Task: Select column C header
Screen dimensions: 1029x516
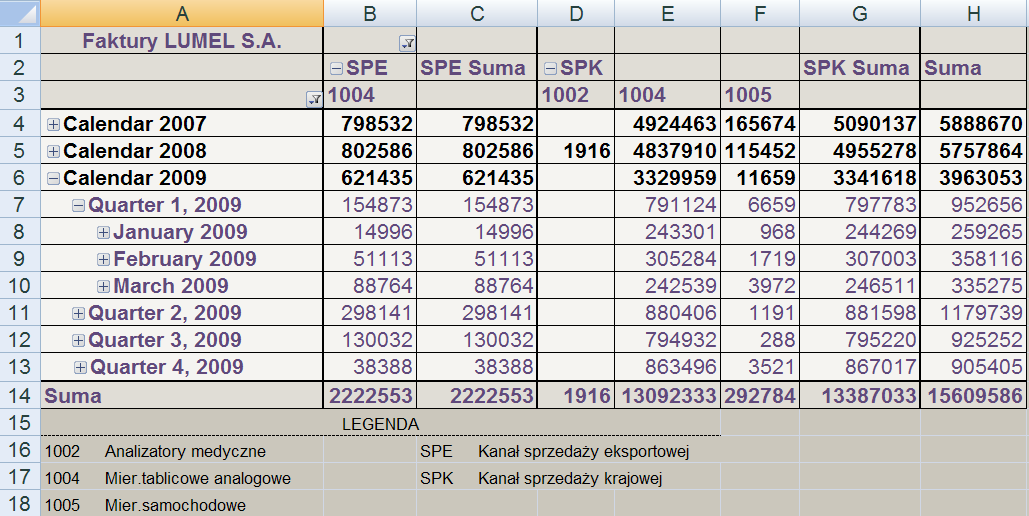Action: click(476, 13)
